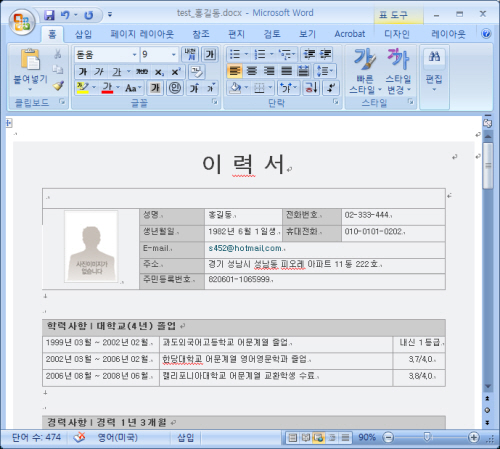Select the Format Painter brush icon
This screenshot has width=500, height=449.
pyautogui.click(x=59, y=86)
